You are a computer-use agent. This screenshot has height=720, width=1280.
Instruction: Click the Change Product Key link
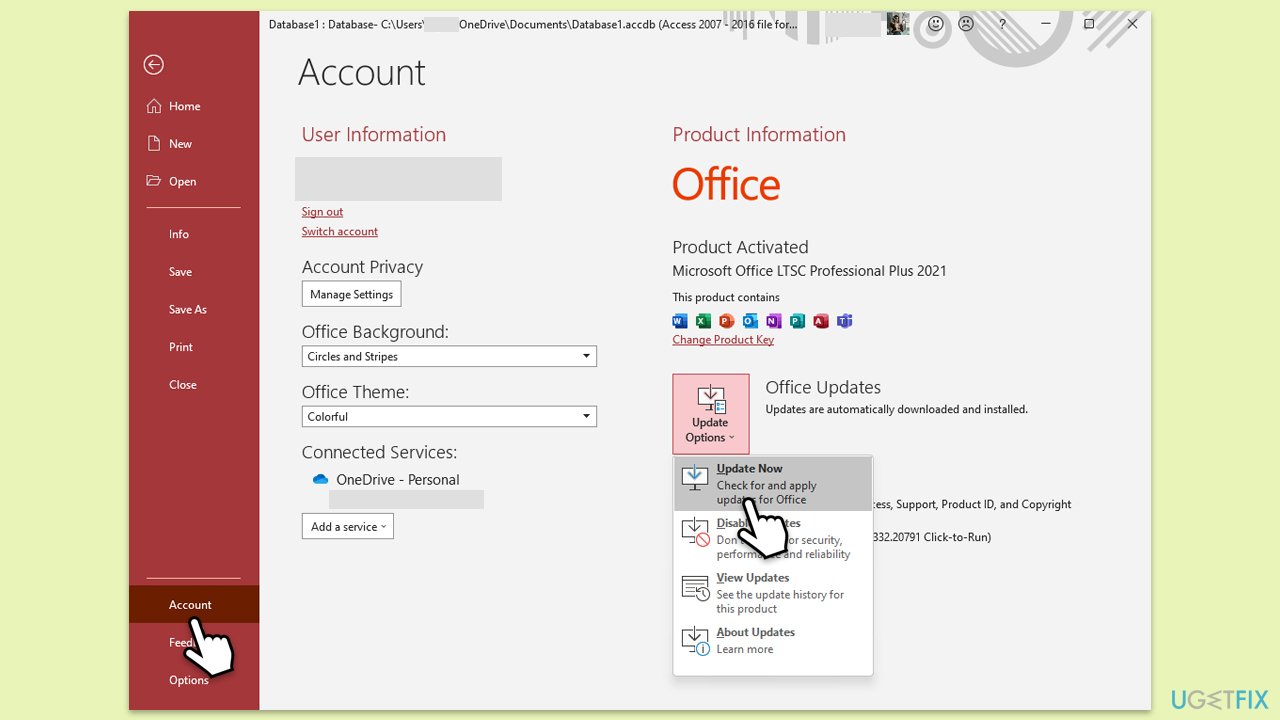coord(723,340)
